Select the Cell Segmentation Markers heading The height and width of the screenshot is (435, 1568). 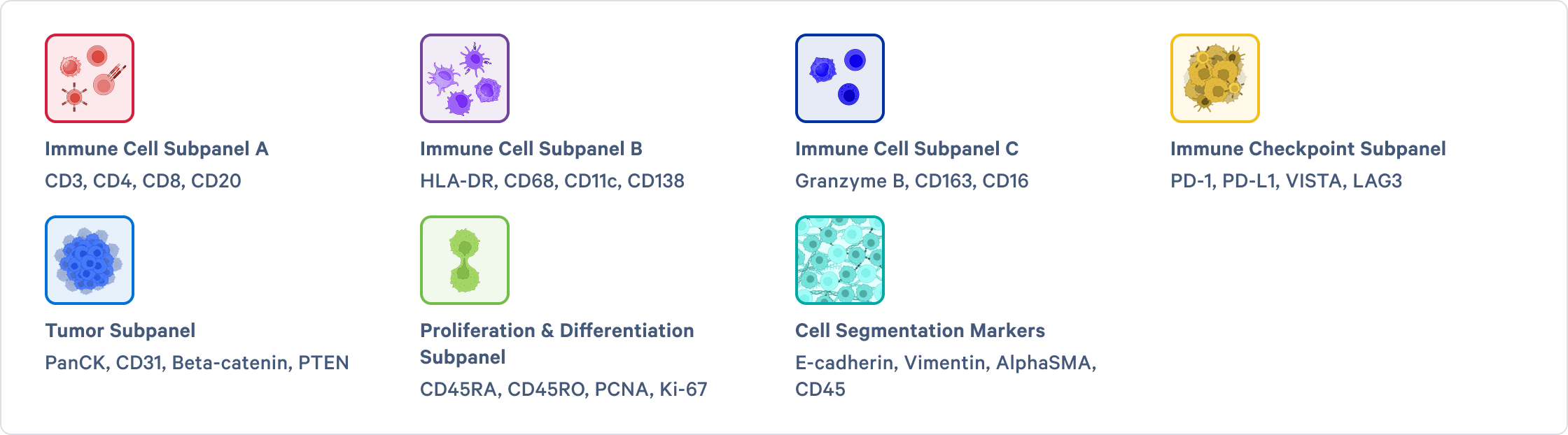pyautogui.click(x=920, y=331)
